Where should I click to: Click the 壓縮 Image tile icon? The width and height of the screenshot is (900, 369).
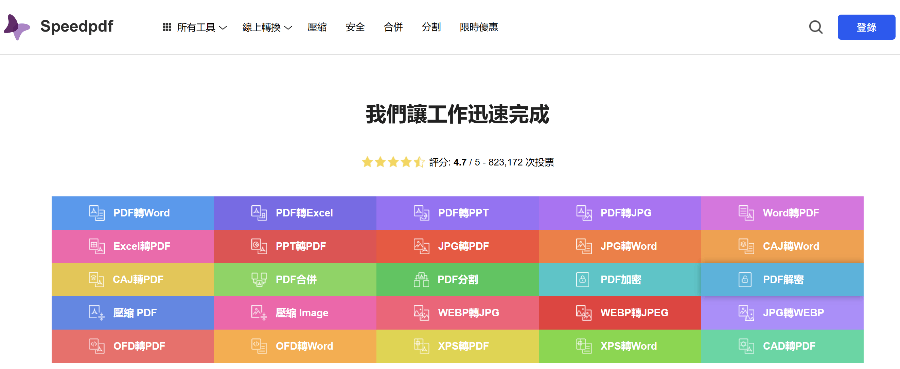tap(259, 313)
